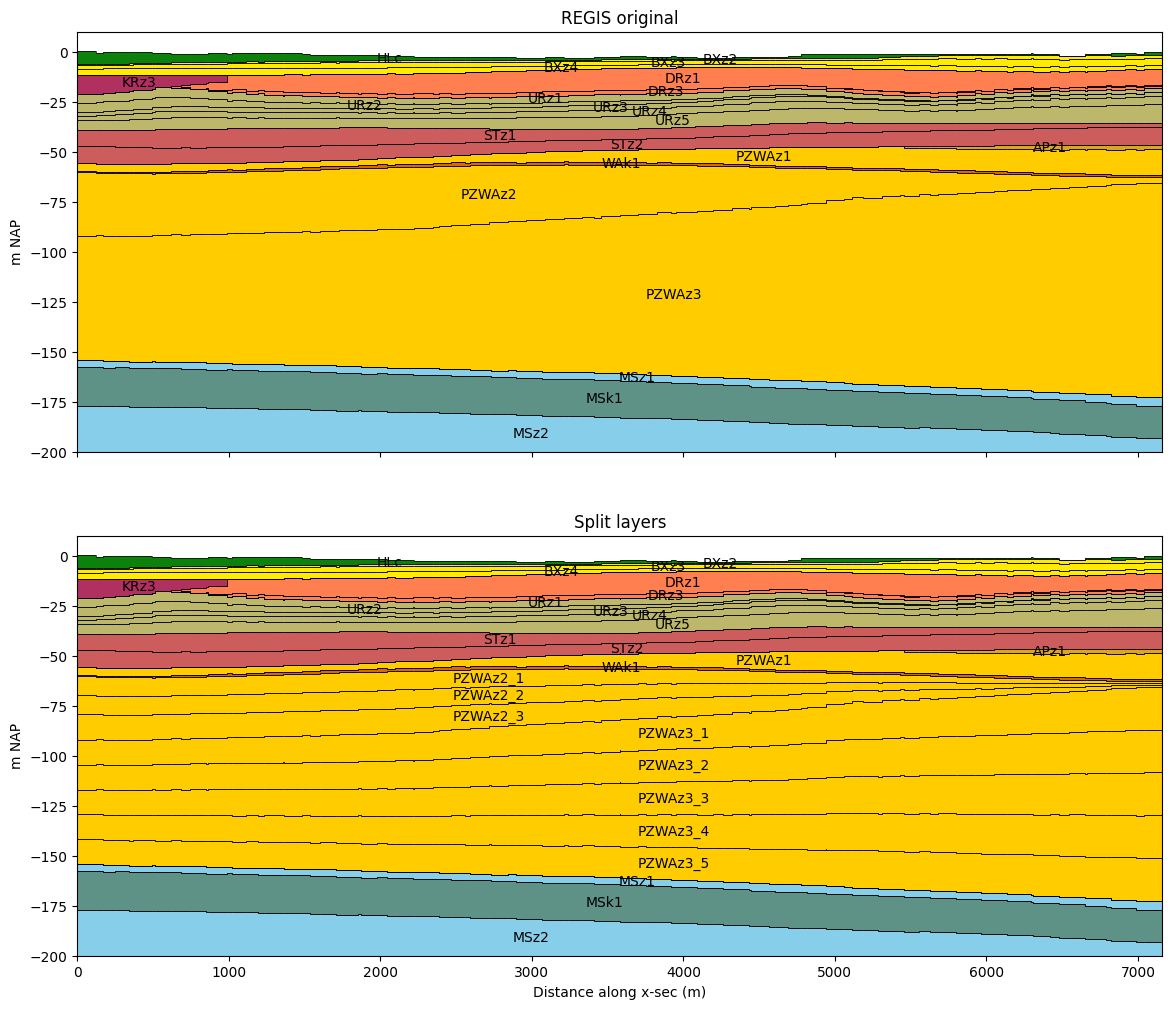
Task: Click the STz1 label in top plot
Action: point(499,136)
